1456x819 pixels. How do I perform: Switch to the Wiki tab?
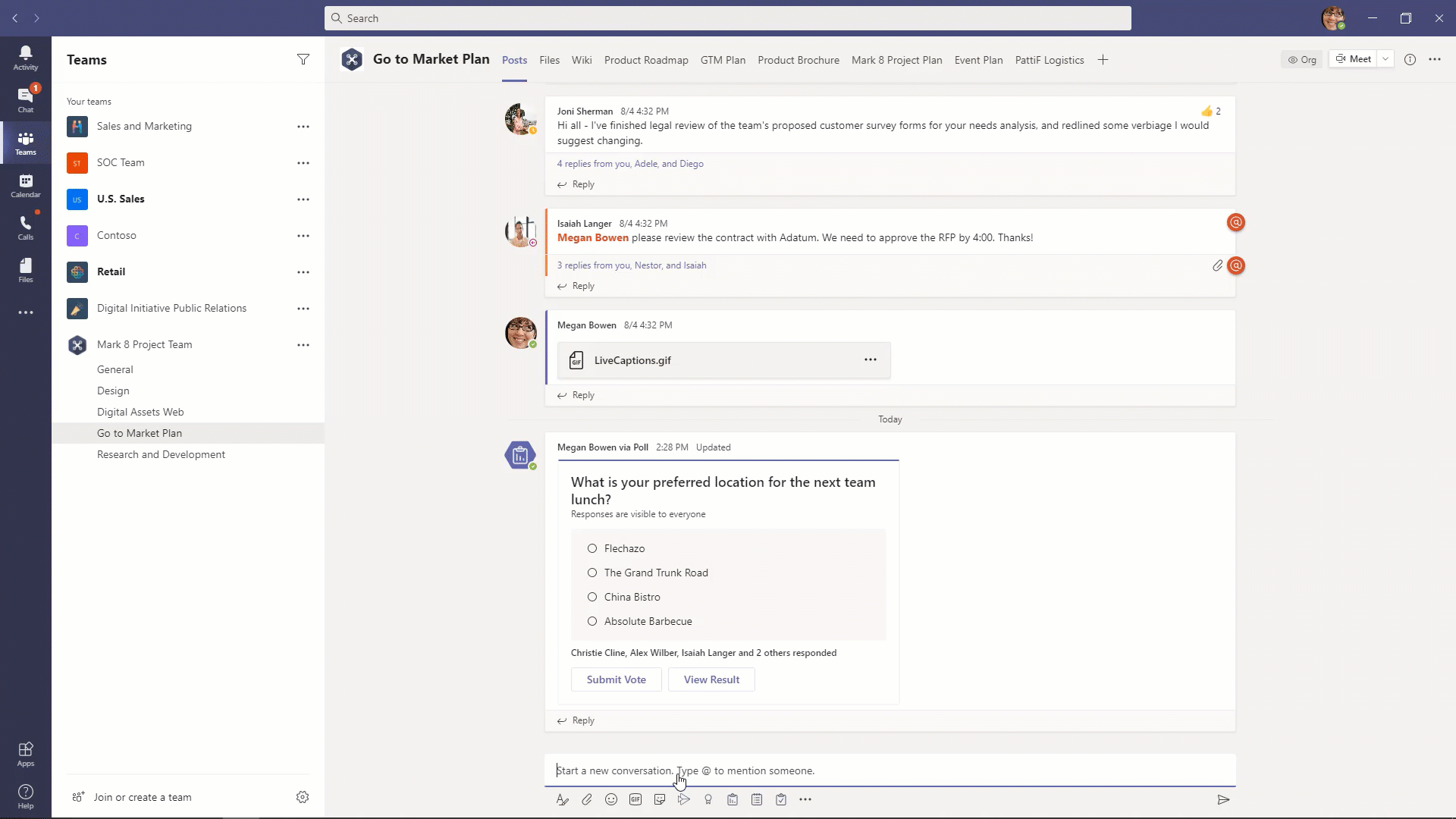(x=582, y=60)
